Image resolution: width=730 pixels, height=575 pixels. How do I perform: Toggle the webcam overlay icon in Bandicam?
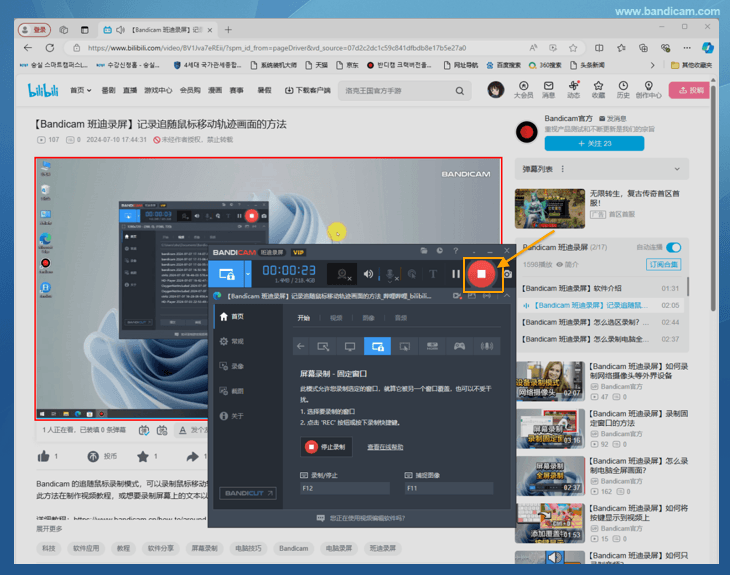(x=343, y=274)
